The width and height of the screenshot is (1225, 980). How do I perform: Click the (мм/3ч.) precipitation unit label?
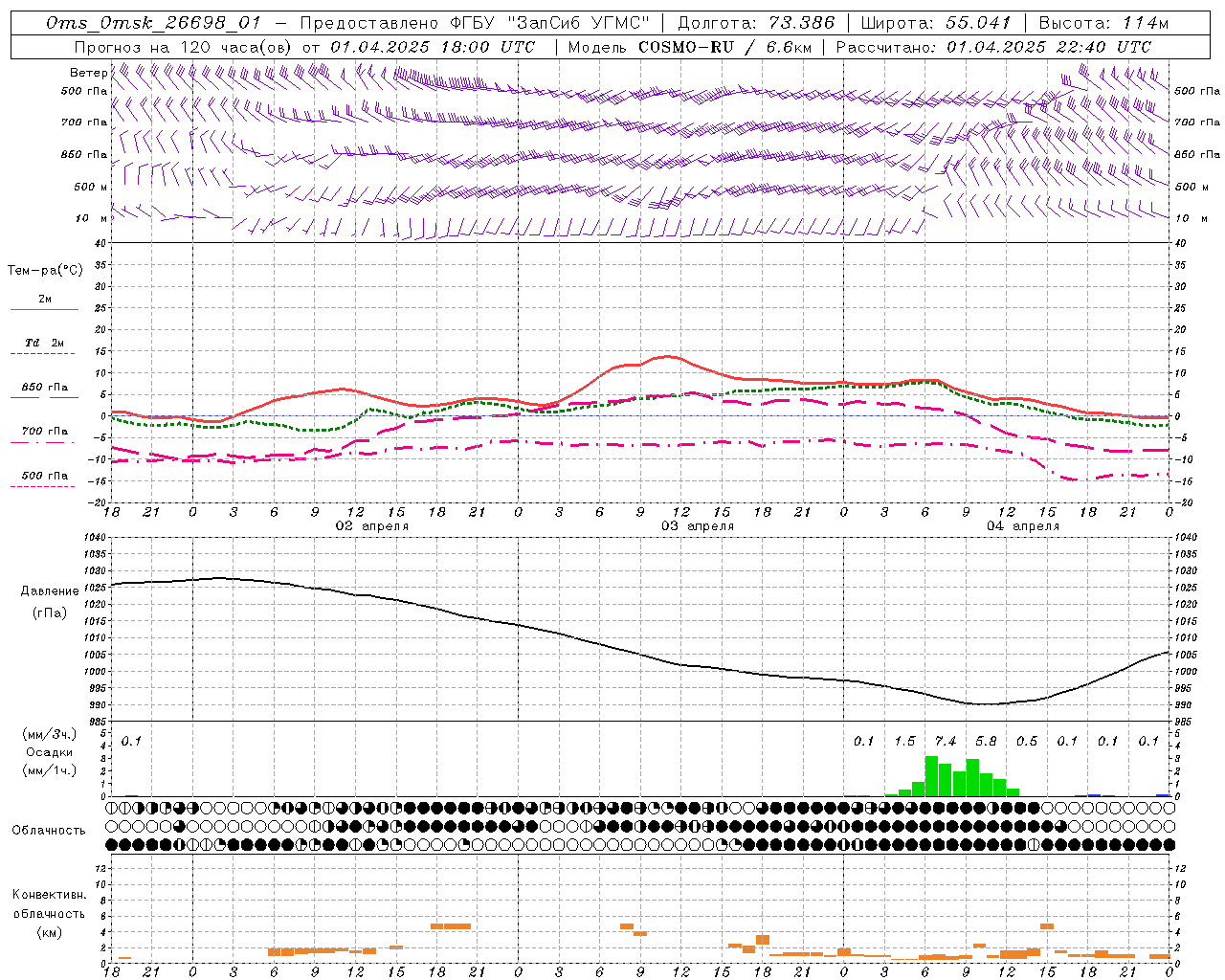click(x=50, y=734)
